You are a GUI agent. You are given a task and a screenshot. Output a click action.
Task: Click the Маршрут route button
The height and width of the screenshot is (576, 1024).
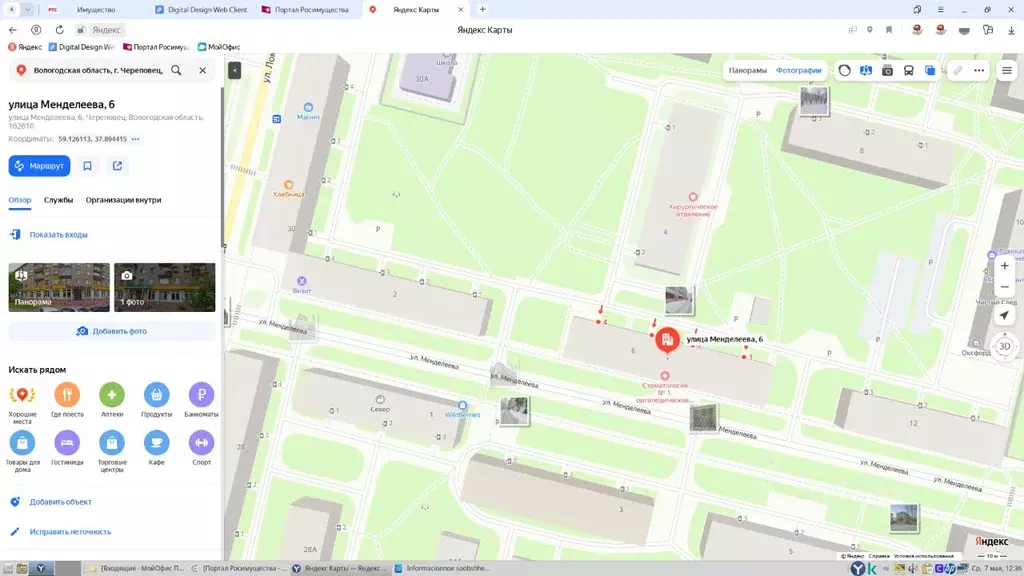[39, 166]
